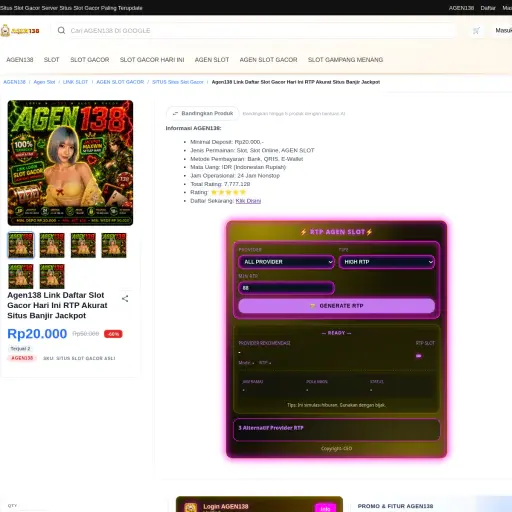Open the AGEN SLOT GACOR menu item
Image resolution: width=512 pixels, height=512 pixels.
[268, 60]
